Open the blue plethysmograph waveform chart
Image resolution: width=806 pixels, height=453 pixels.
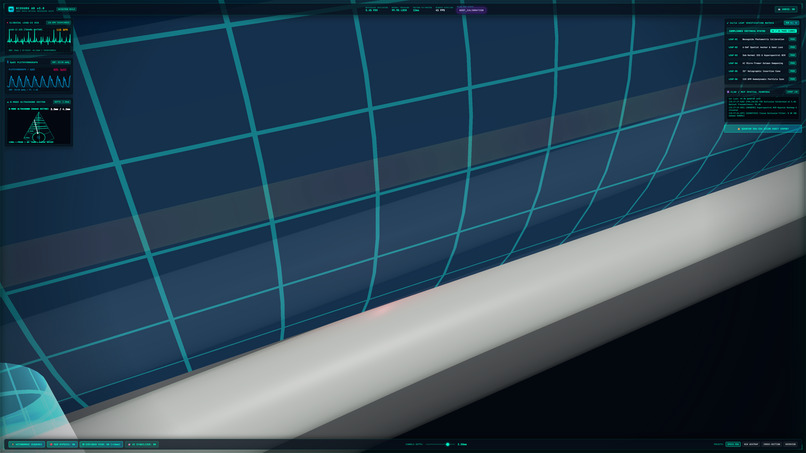tap(39, 82)
